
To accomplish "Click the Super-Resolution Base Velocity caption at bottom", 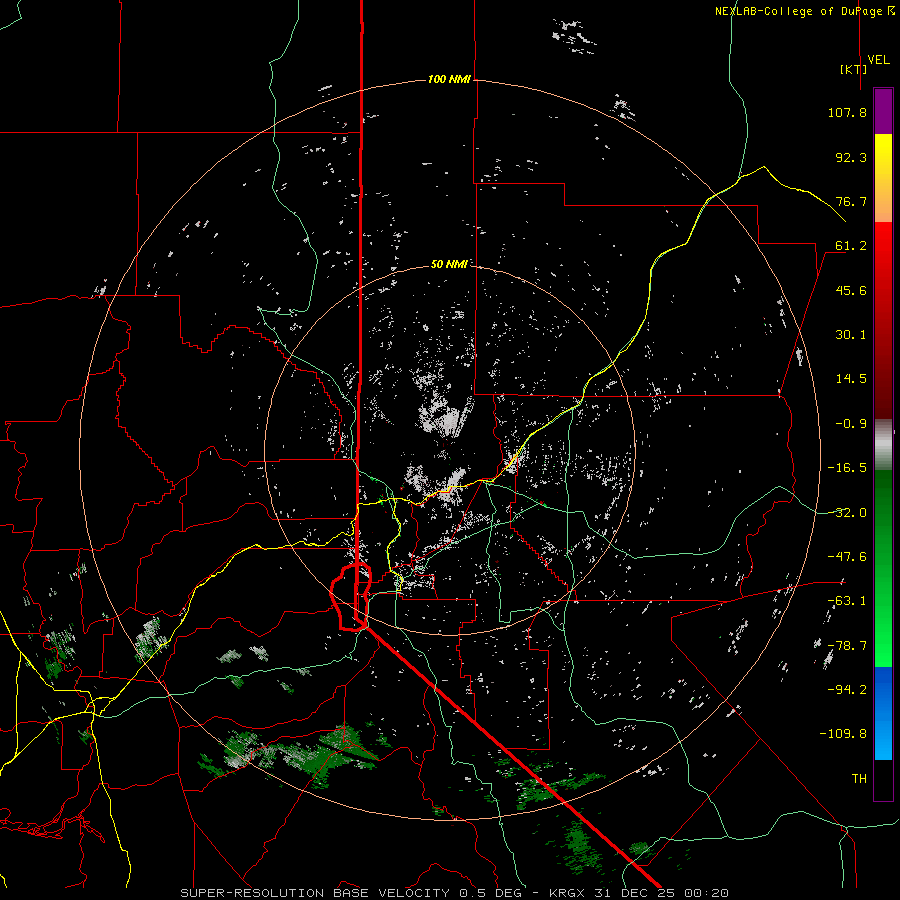I will click(x=454, y=893).
